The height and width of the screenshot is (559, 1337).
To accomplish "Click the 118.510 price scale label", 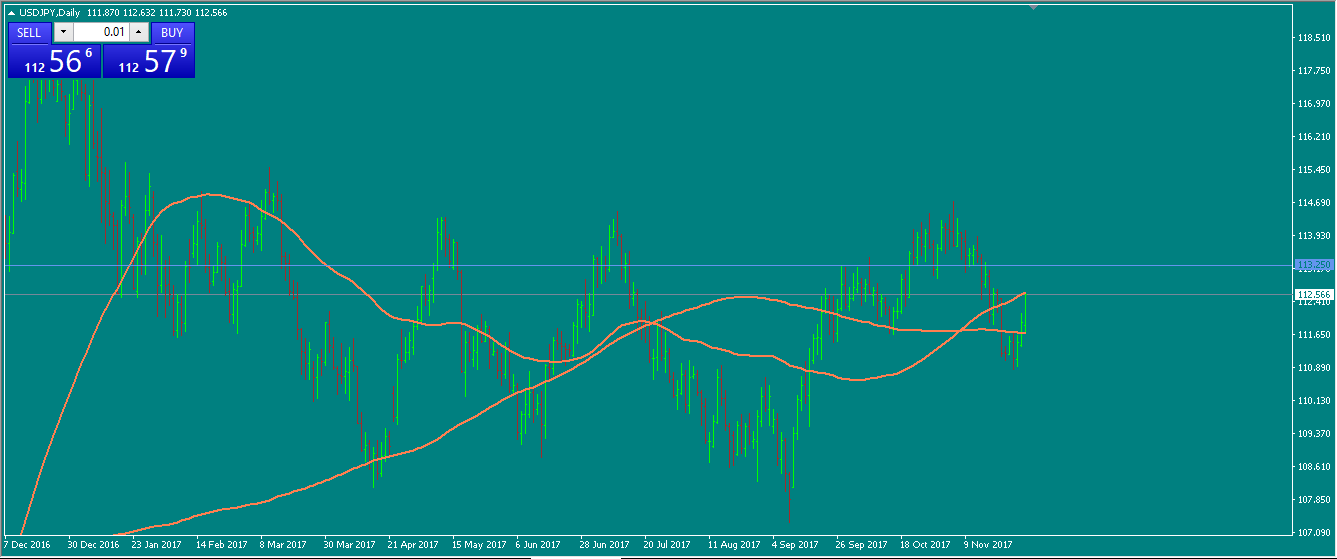I will point(1313,38).
